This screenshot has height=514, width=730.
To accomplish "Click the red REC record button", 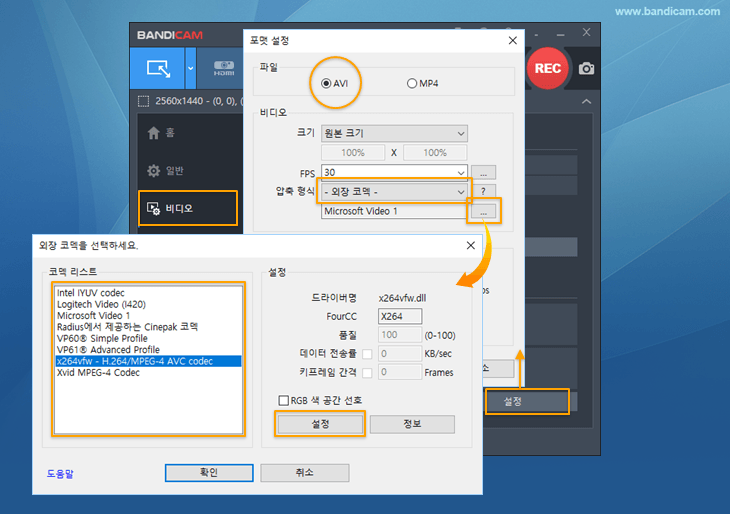I will tap(547, 68).
